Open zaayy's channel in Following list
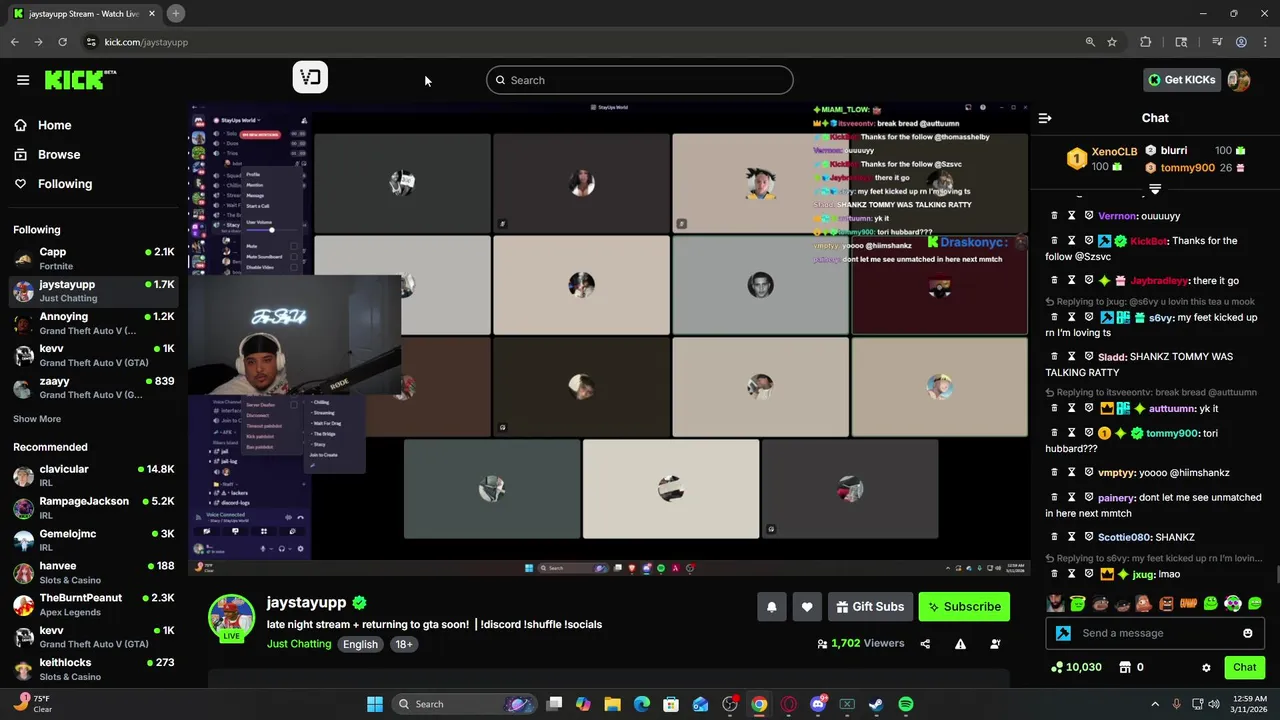 94,388
